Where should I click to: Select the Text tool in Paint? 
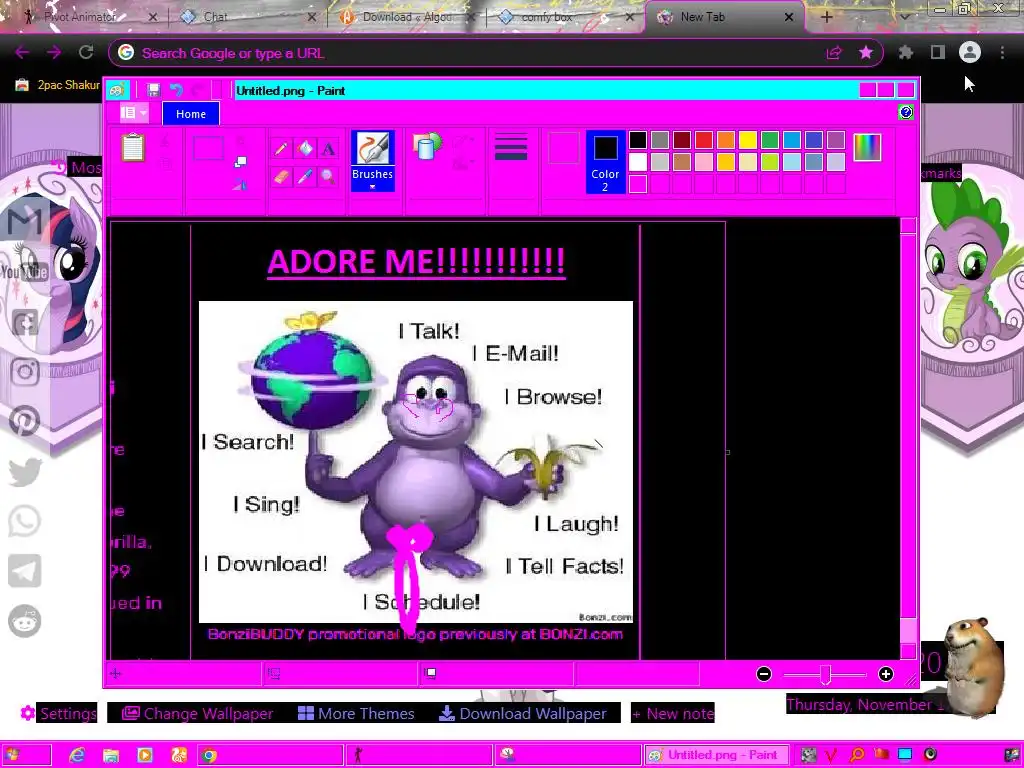[328, 149]
